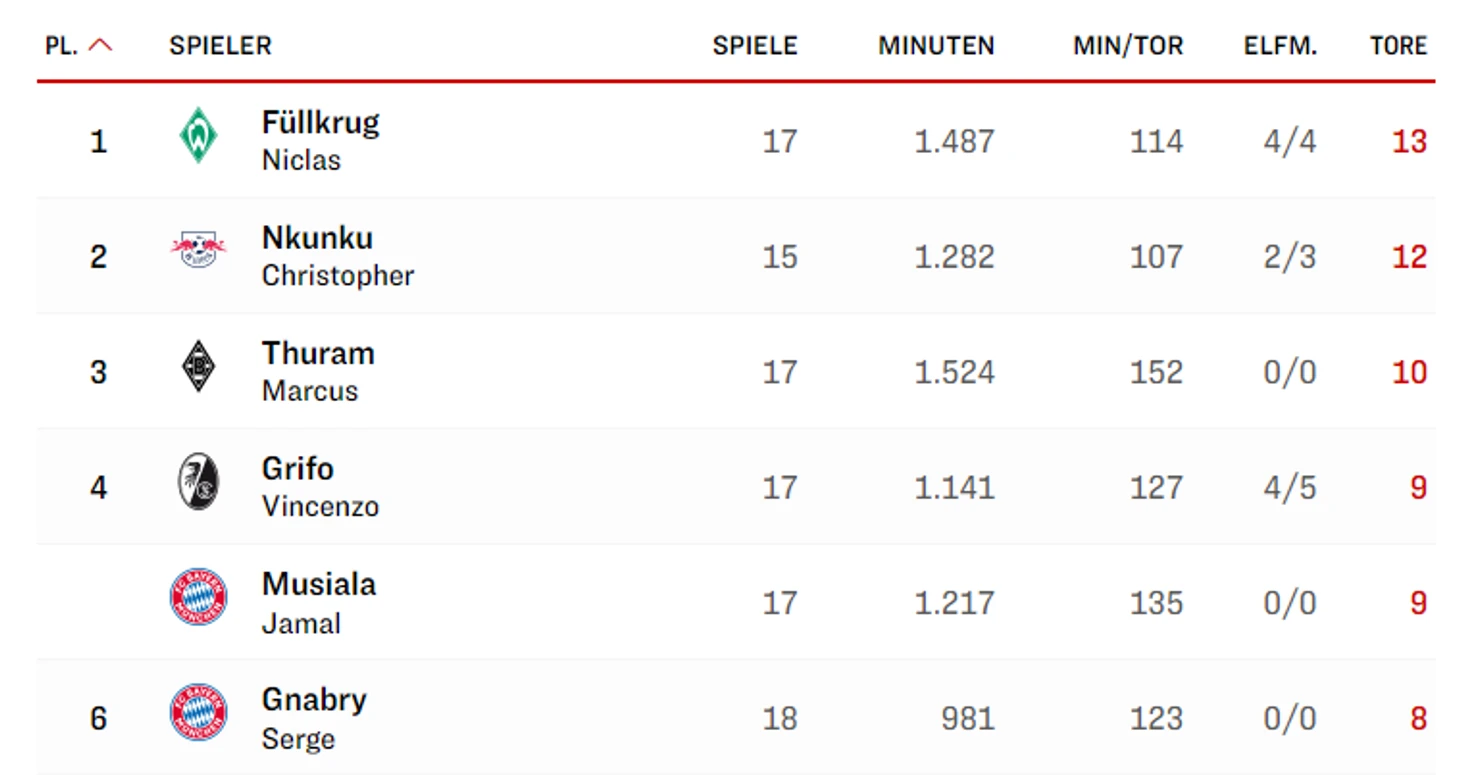
Task: Click the Werder Bremen club logo
Action: [198, 137]
